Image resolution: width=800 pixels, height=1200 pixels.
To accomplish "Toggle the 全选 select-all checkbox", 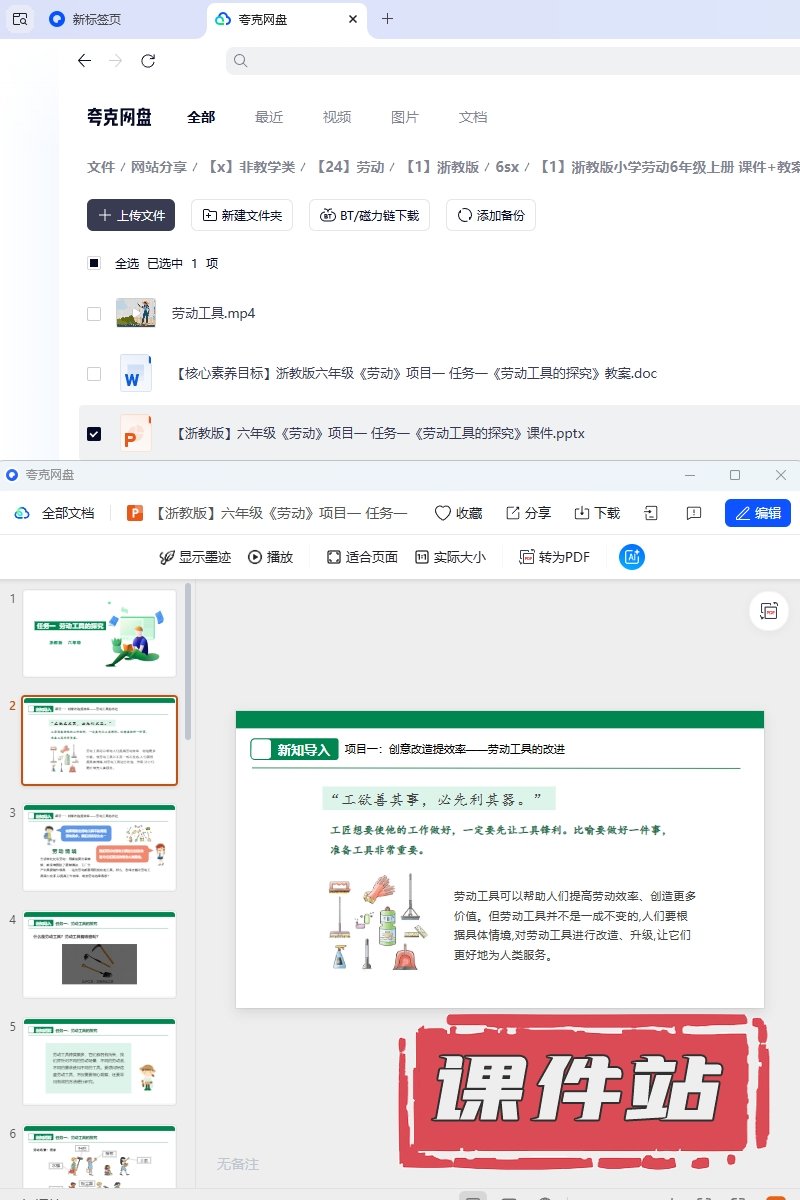I will coord(94,263).
